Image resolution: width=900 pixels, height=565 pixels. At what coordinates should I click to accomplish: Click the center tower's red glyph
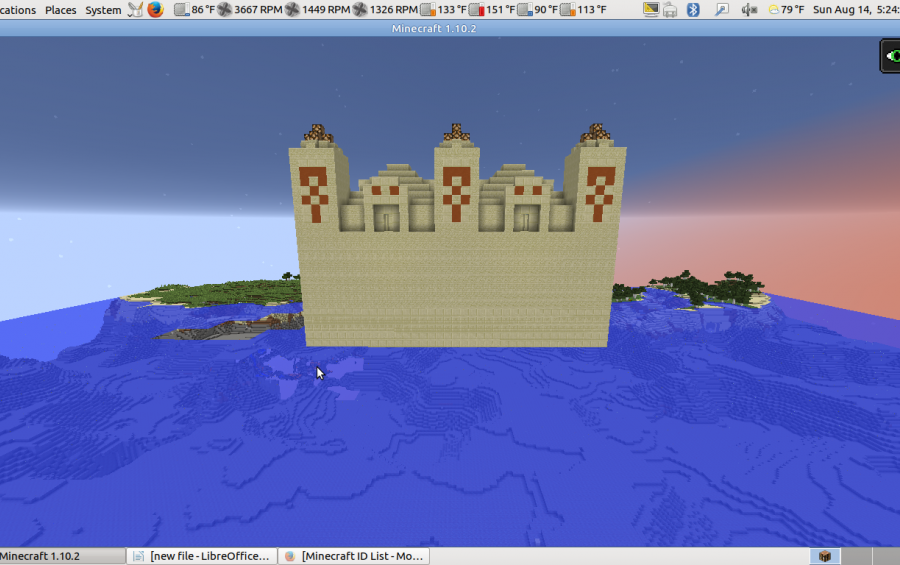[x=456, y=194]
